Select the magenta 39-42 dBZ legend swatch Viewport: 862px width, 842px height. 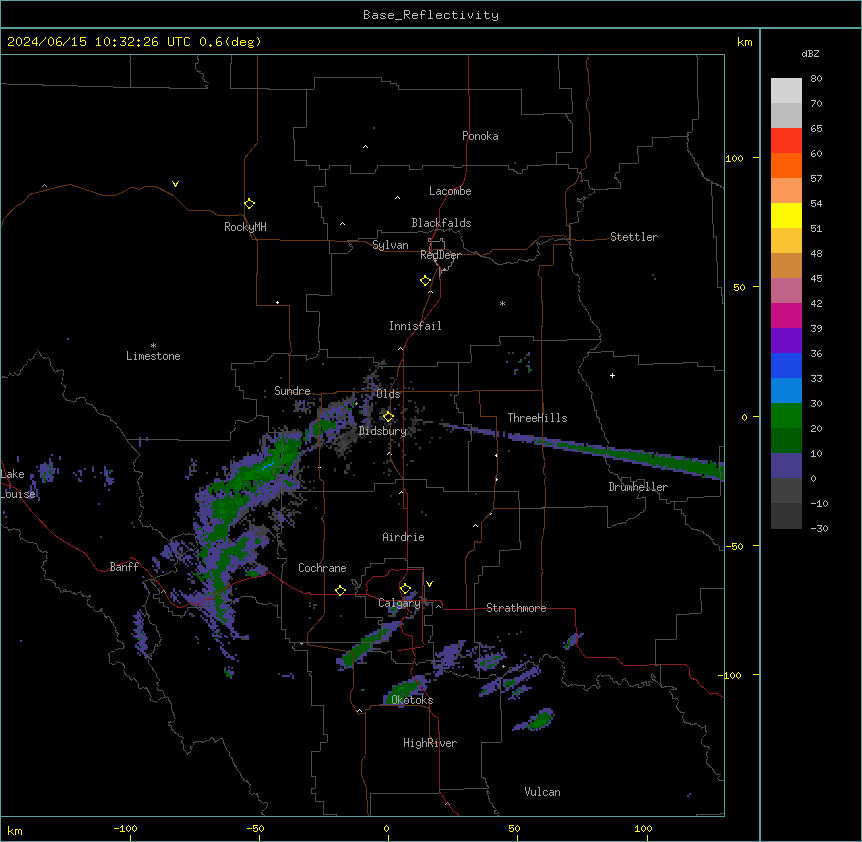pos(786,315)
